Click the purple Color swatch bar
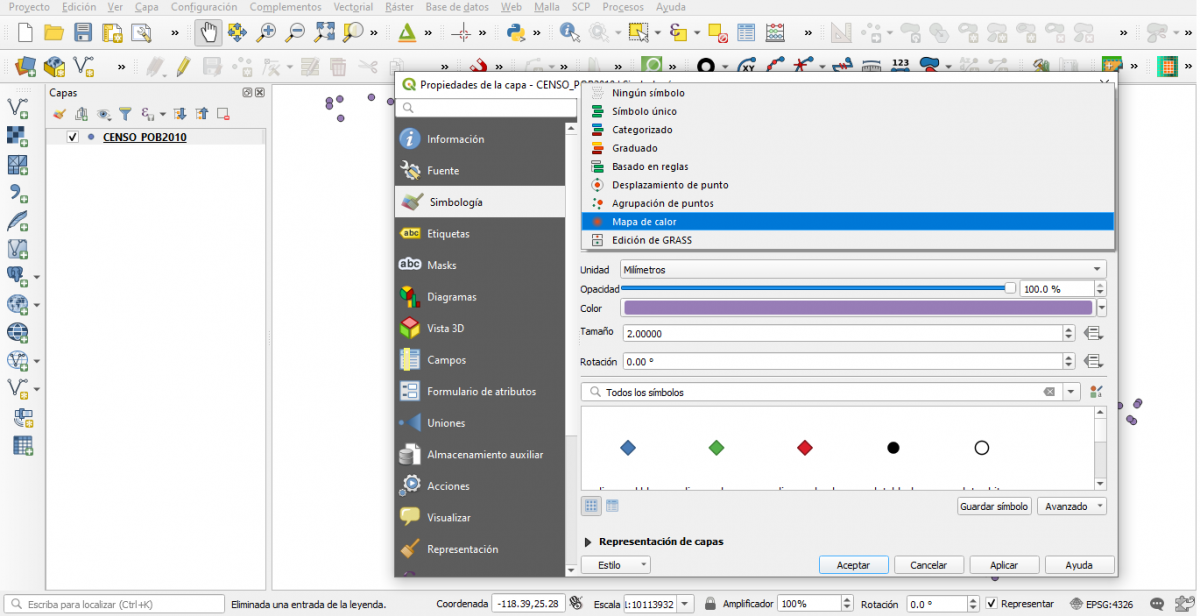Viewport: 1200px width, 616px height. click(x=857, y=308)
